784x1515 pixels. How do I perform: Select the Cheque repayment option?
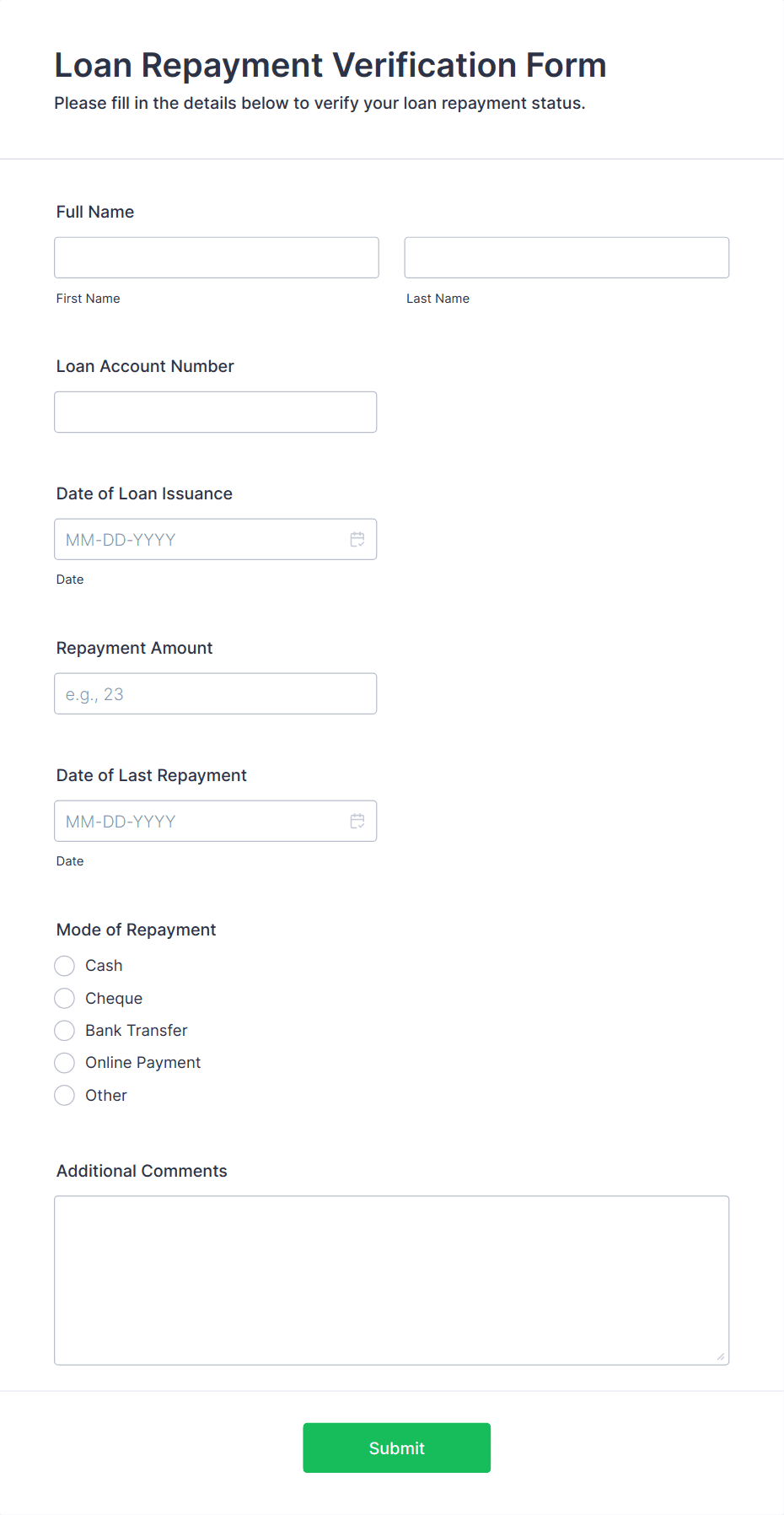coord(64,999)
